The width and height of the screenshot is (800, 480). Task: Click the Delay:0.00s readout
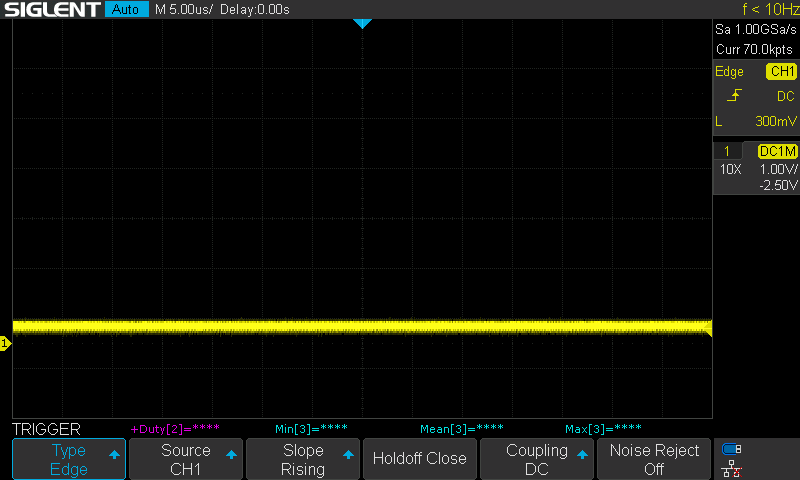click(x=255, y=9)
